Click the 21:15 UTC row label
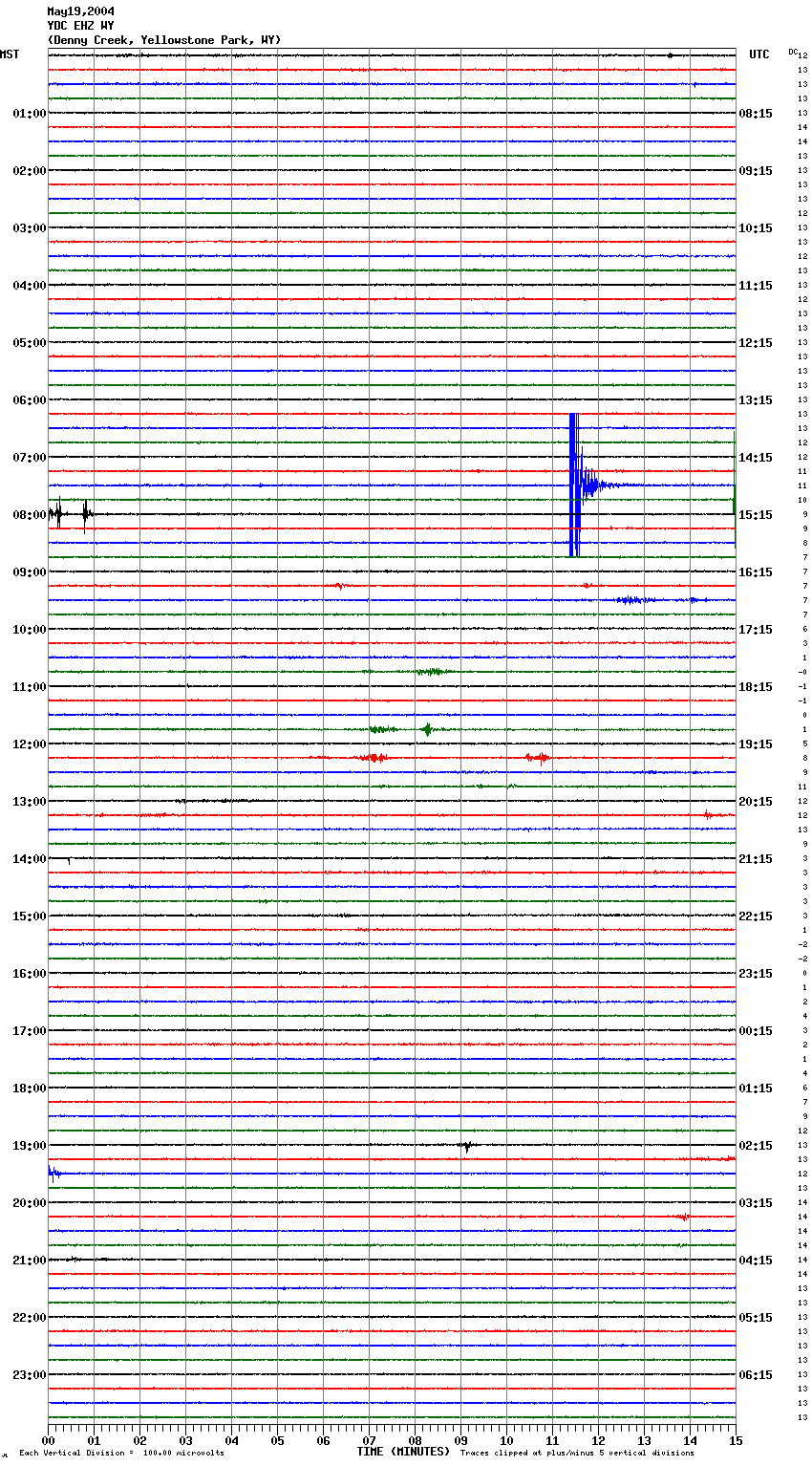 [x=756, y=859]
